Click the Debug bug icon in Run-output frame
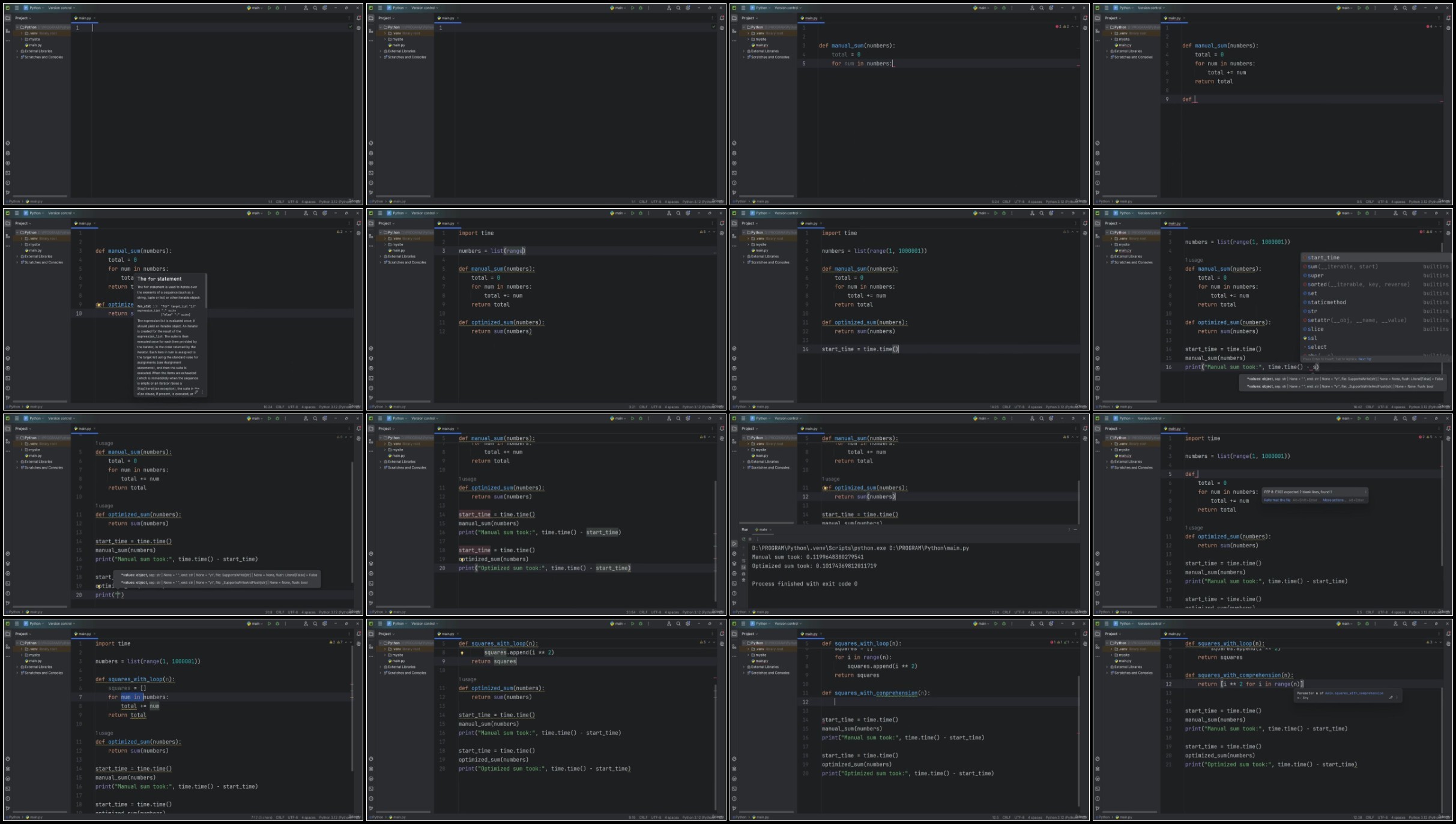The image size is (1456, 824). click(1003, 418)
